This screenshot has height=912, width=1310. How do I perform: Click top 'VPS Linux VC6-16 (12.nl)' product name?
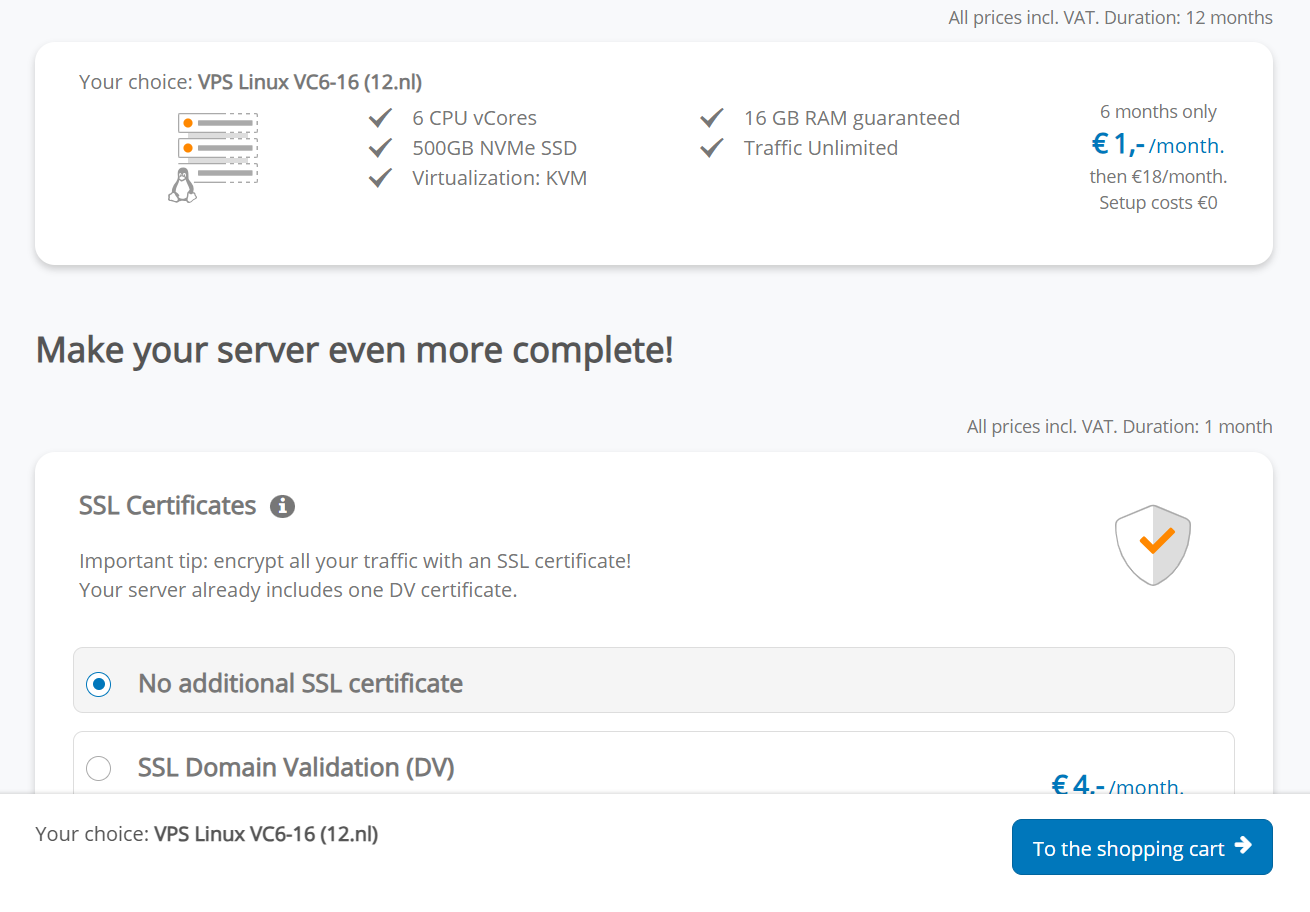click(x=310, y=82)
